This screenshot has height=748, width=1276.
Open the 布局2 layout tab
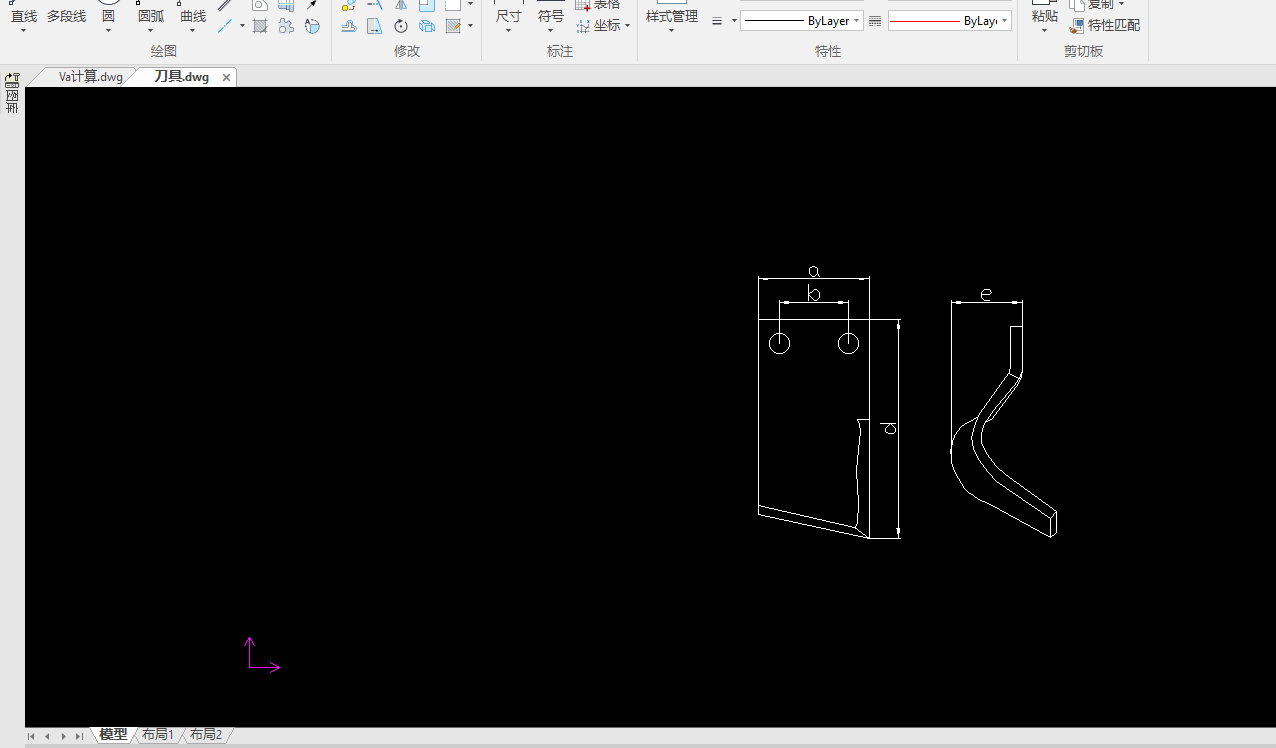[206, 735]
